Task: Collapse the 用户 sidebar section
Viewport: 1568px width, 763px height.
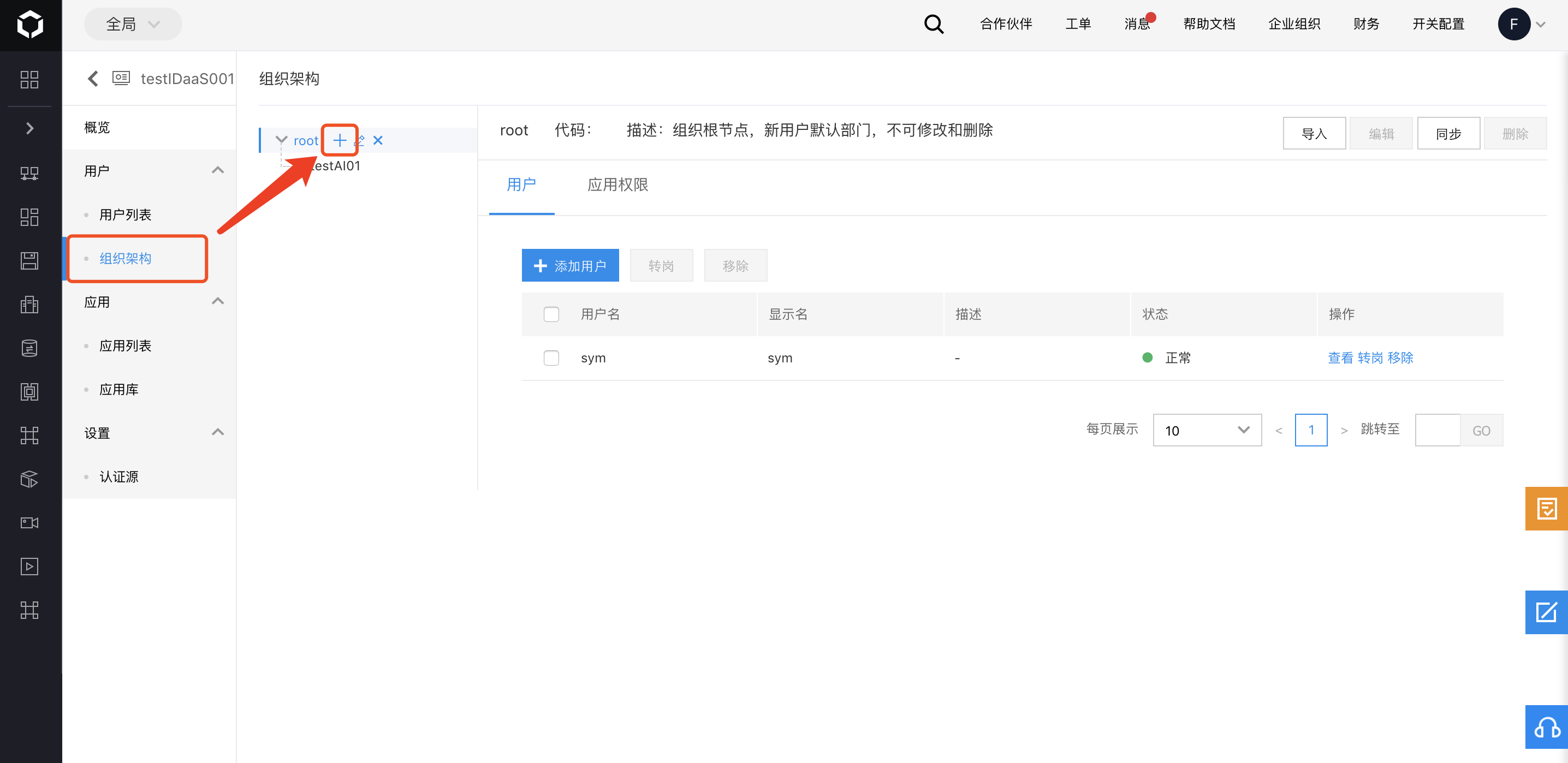Action: pos(217,170)
